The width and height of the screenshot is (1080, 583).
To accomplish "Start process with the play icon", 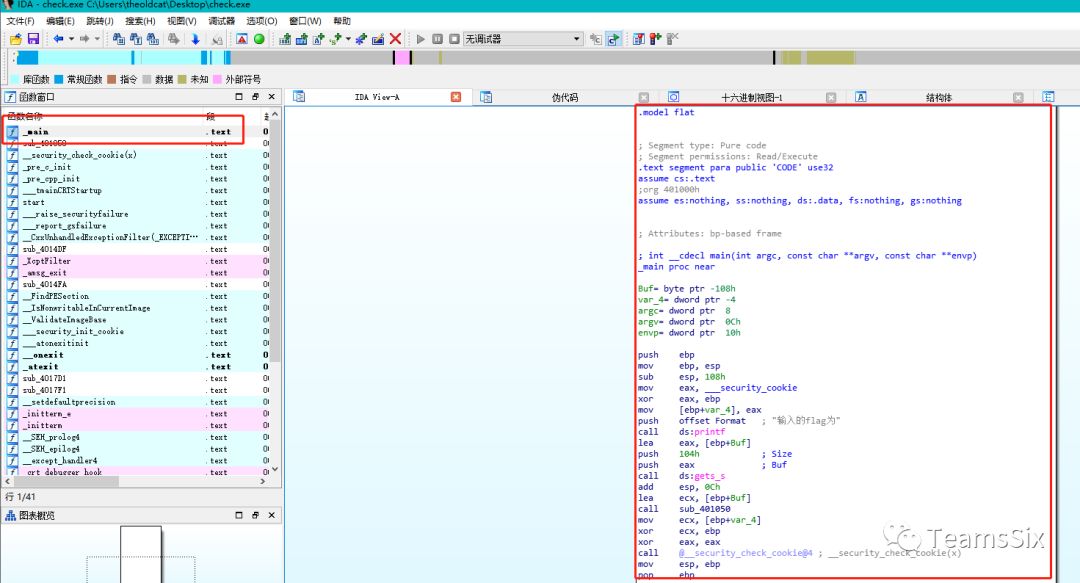I will tap(421, 39).
